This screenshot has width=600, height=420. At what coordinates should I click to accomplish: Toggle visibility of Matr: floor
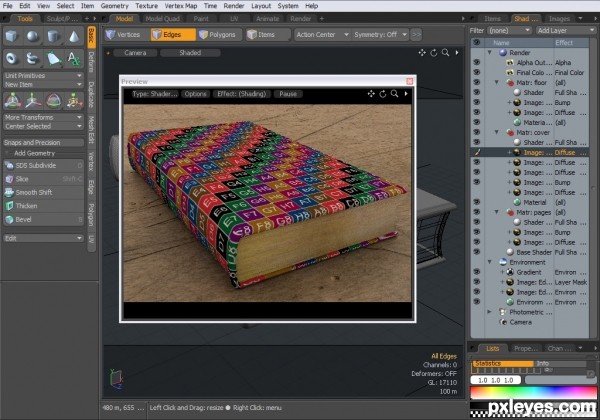click(476, 82)
